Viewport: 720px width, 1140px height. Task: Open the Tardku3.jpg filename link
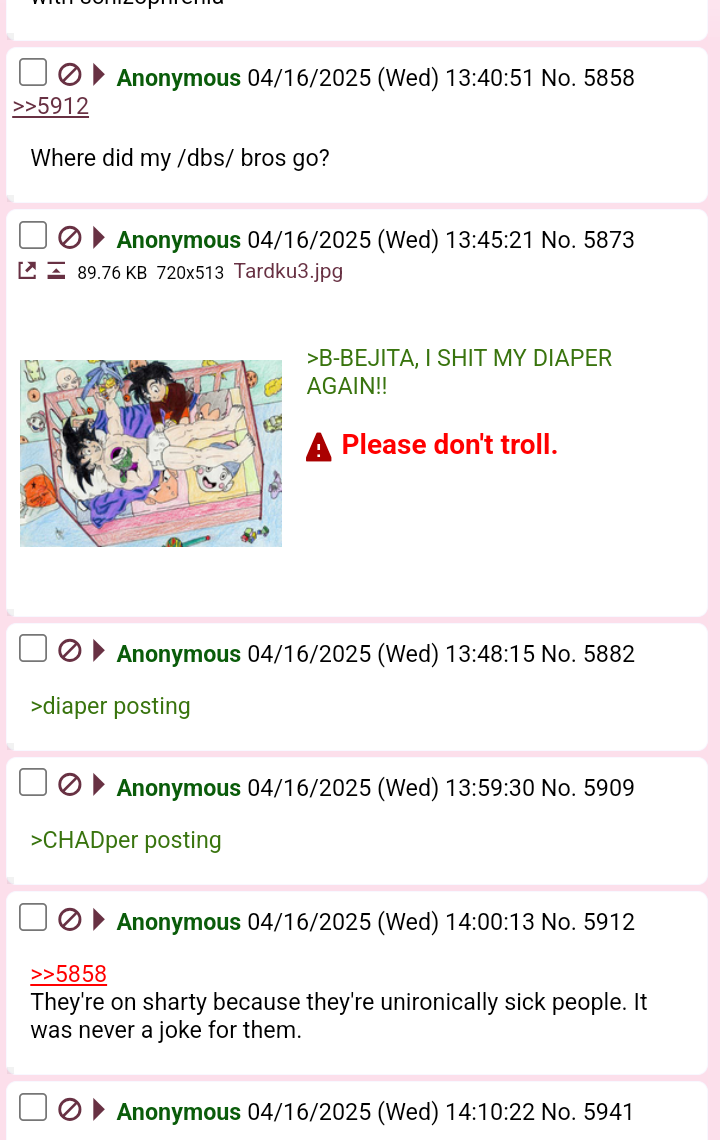tap(288, 271)
